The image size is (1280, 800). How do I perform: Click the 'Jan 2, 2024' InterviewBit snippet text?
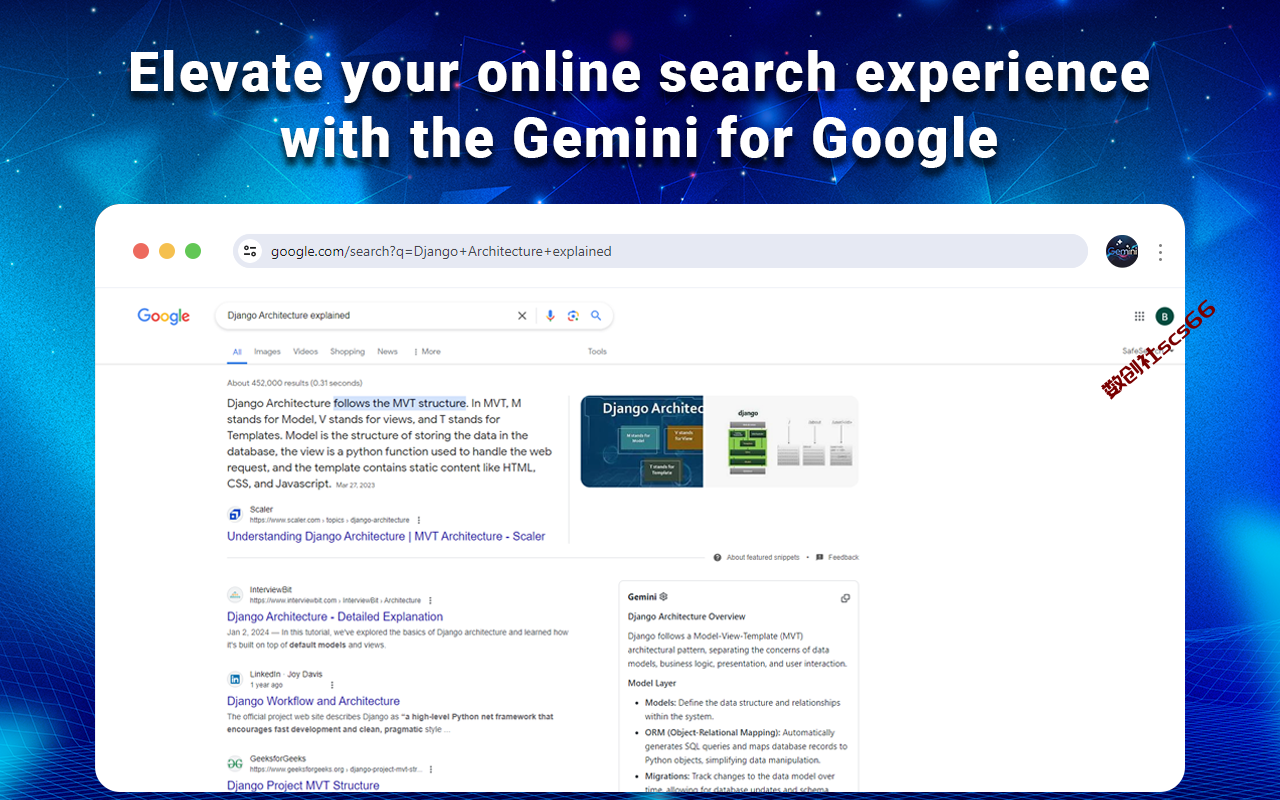398,639
